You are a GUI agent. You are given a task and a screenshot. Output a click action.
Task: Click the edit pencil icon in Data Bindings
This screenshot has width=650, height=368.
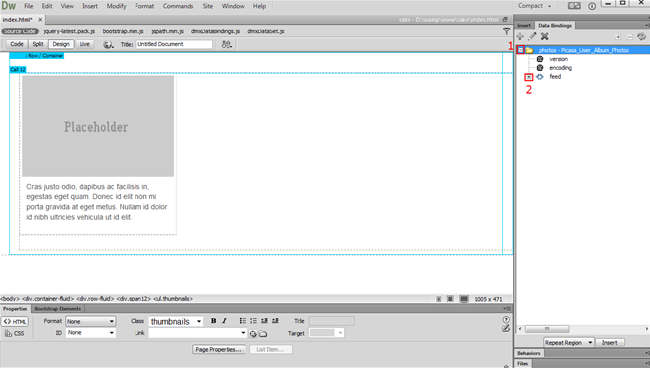coord(532,36)
